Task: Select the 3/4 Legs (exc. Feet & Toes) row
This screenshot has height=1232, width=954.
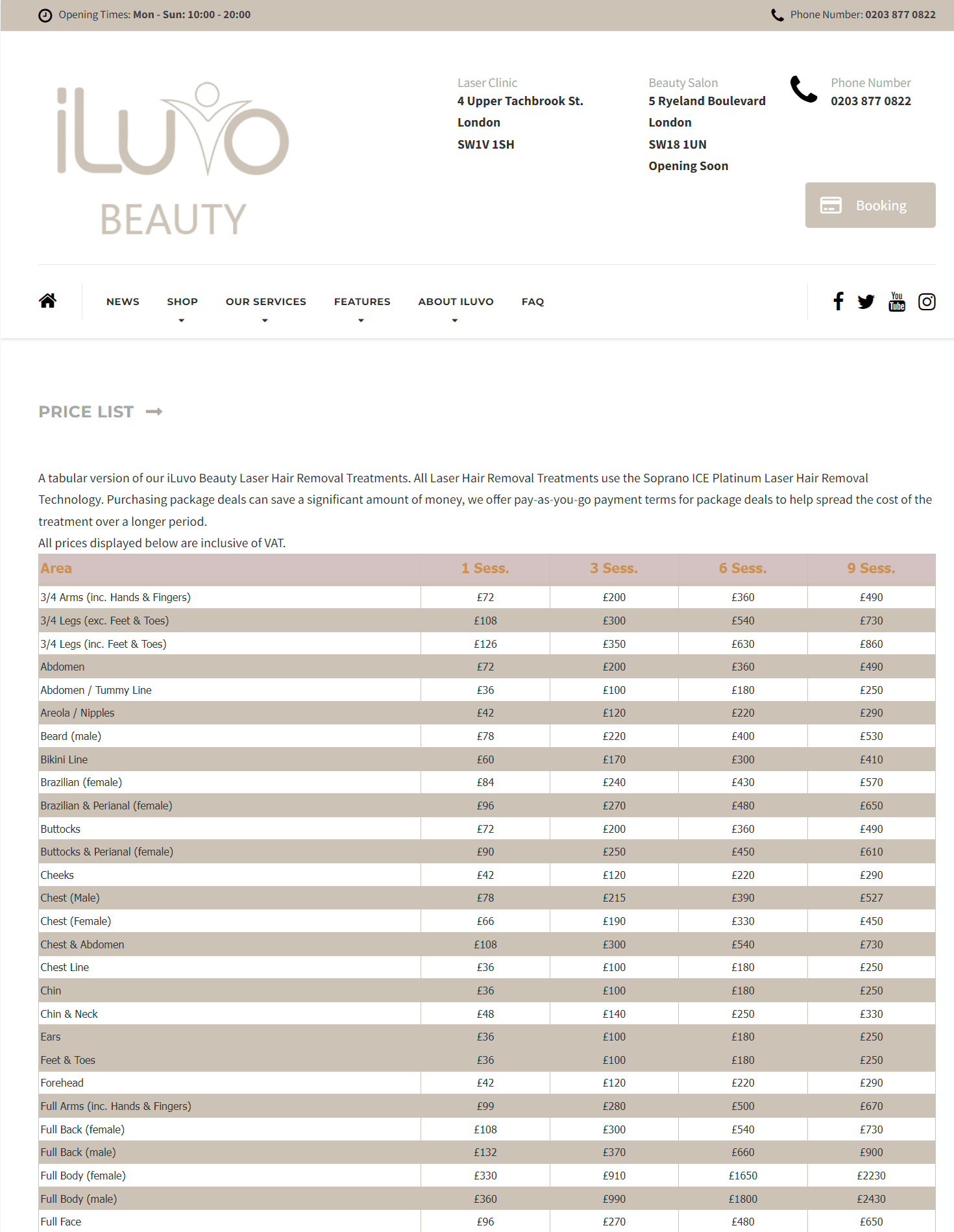Action: tap(487, 621)
